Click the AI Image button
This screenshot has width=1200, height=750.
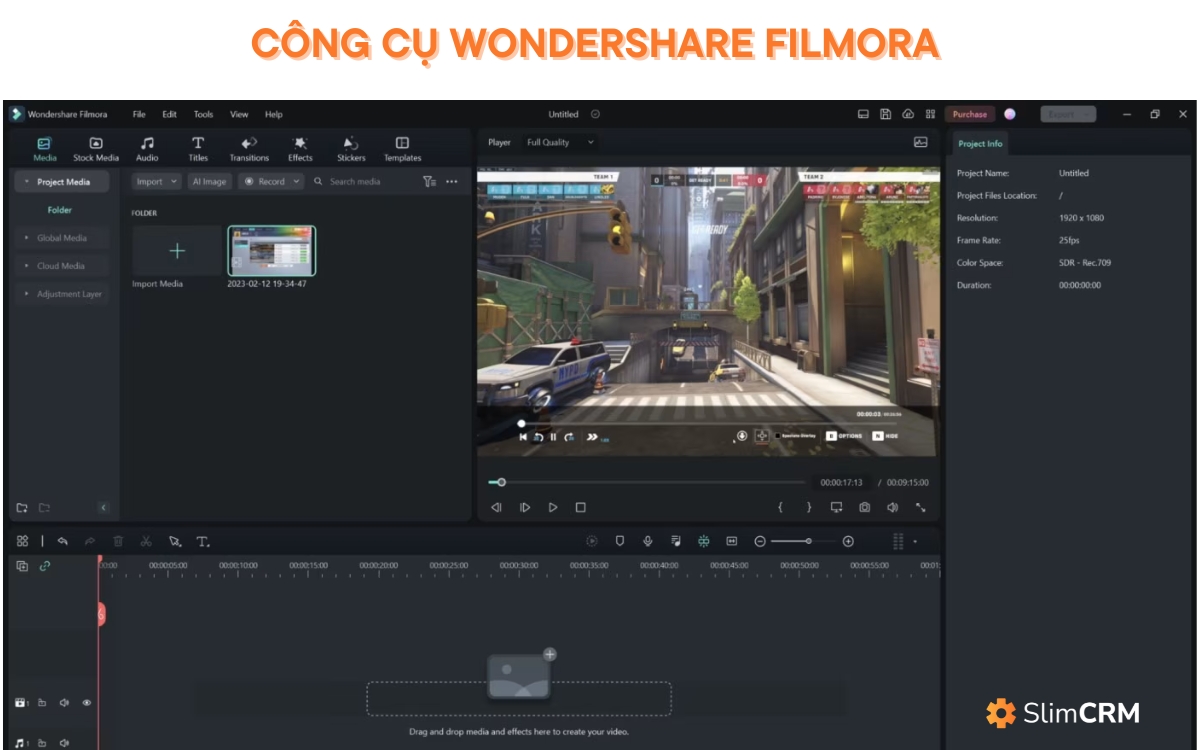click(x=209, y=182)
